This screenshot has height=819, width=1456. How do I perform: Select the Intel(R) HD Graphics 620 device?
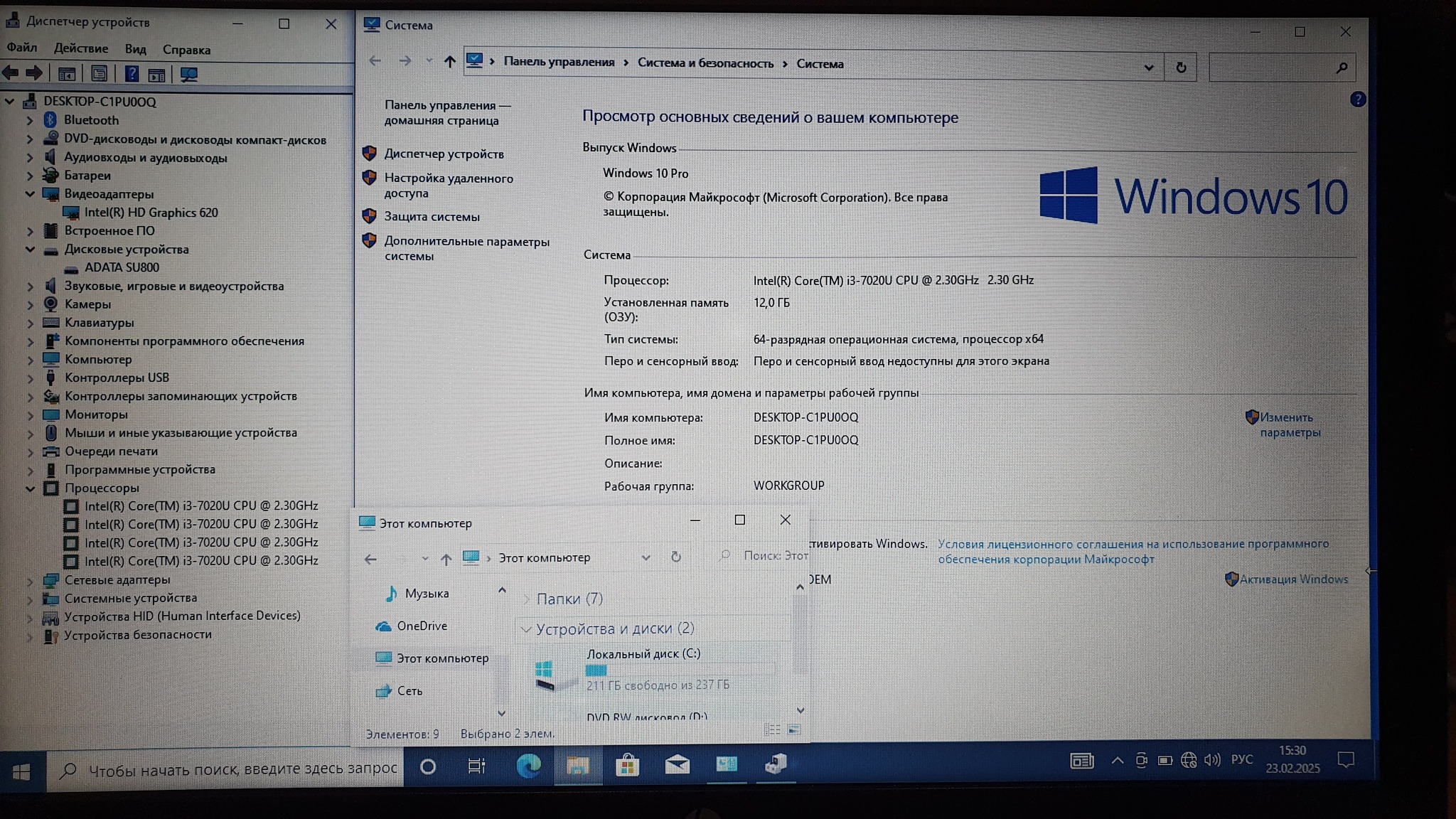(x=151, y=213)
